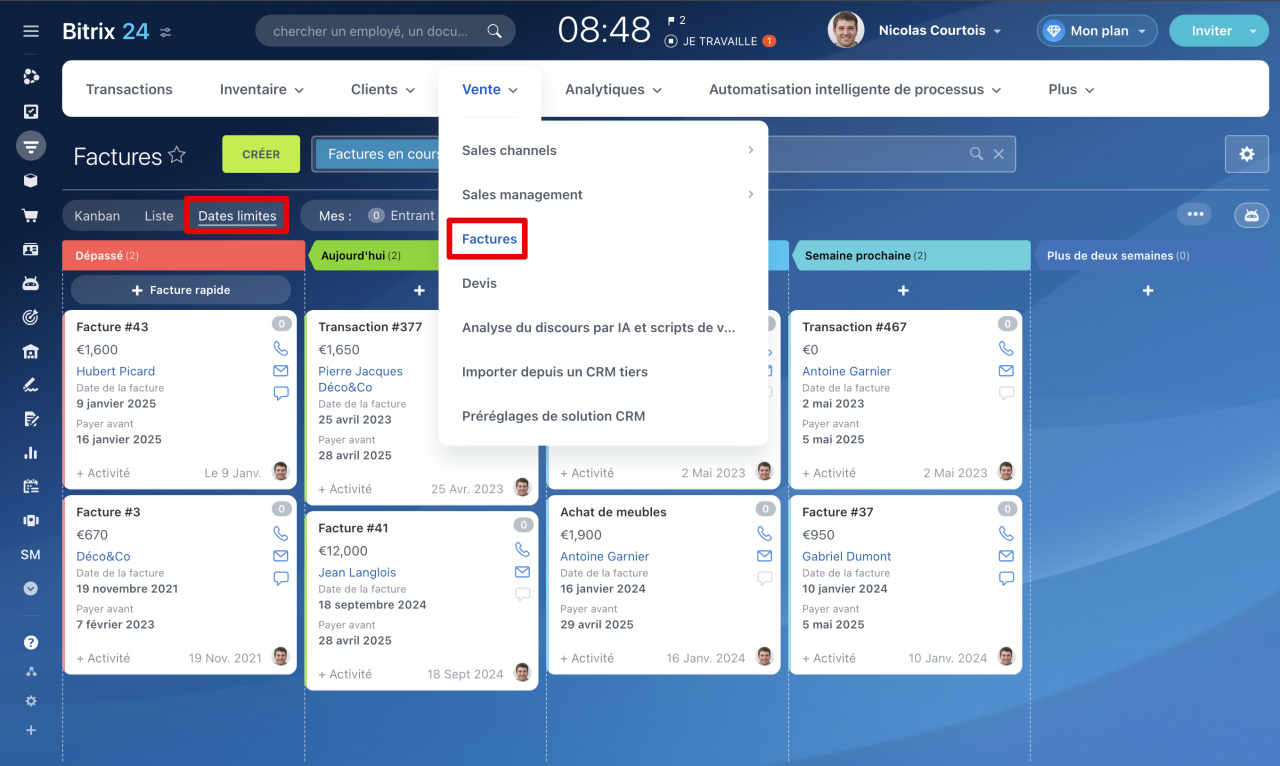
Task: Click the Mon plan button
Action: [1097, 31]
